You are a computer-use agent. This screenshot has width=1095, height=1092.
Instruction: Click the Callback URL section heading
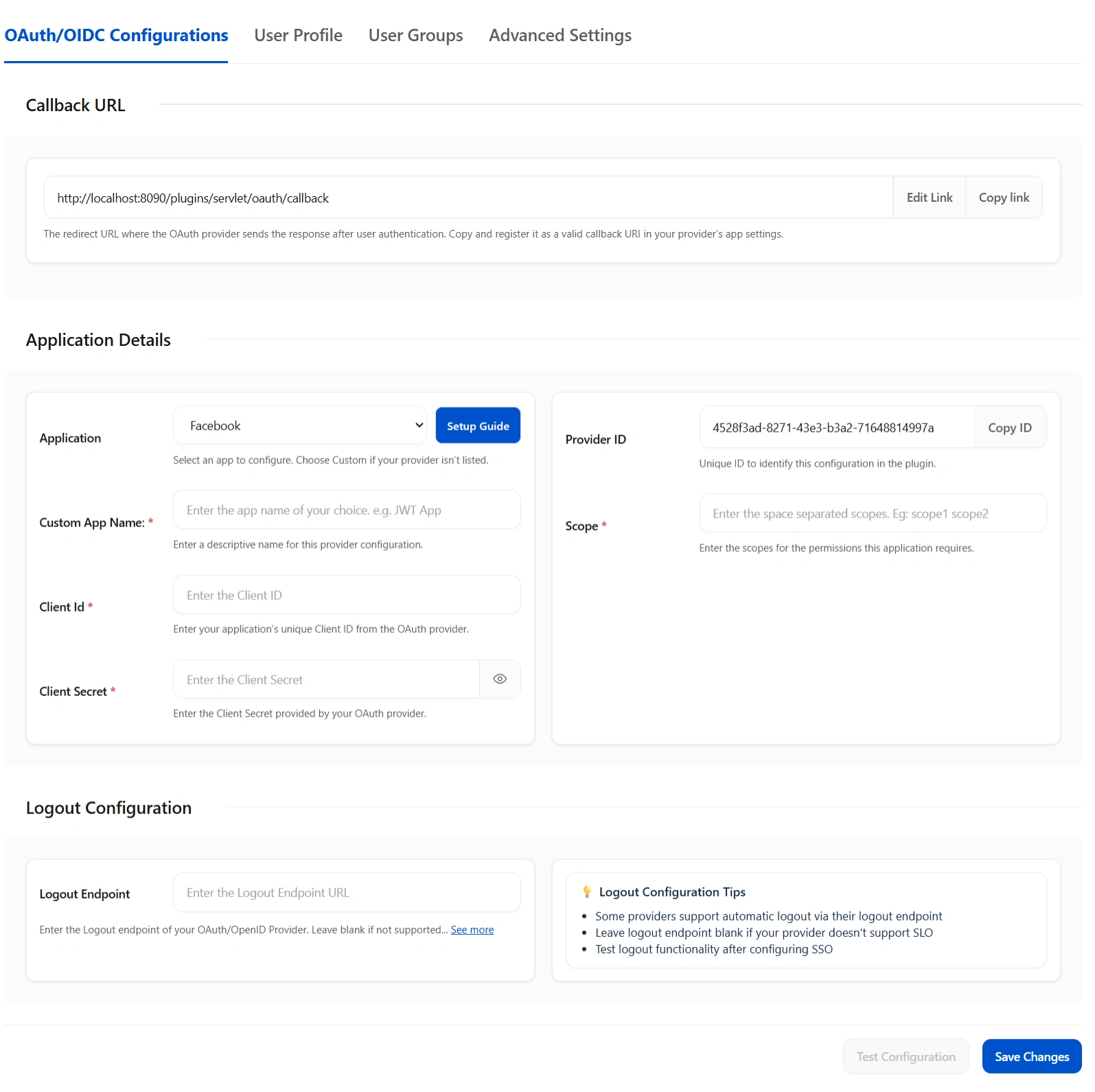(76, 105)
